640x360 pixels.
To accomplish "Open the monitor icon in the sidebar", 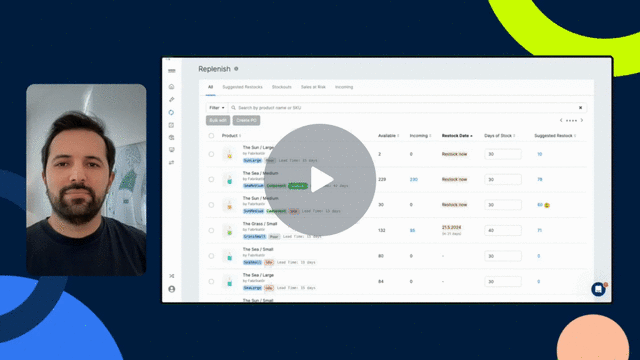I will click(x=171, y=150).
